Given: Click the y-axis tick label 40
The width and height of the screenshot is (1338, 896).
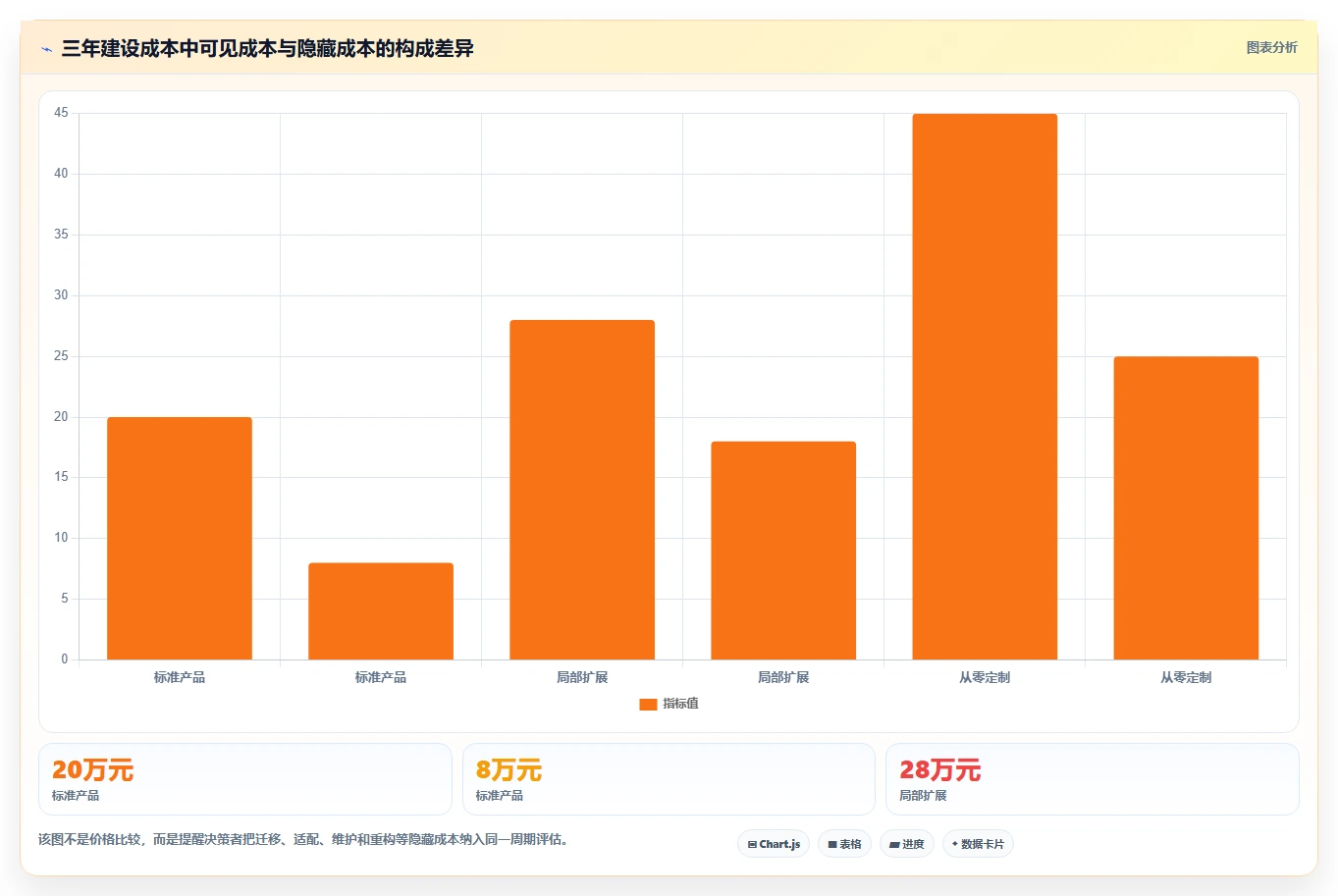Looking at the screenshot, I should coord(61,174).
